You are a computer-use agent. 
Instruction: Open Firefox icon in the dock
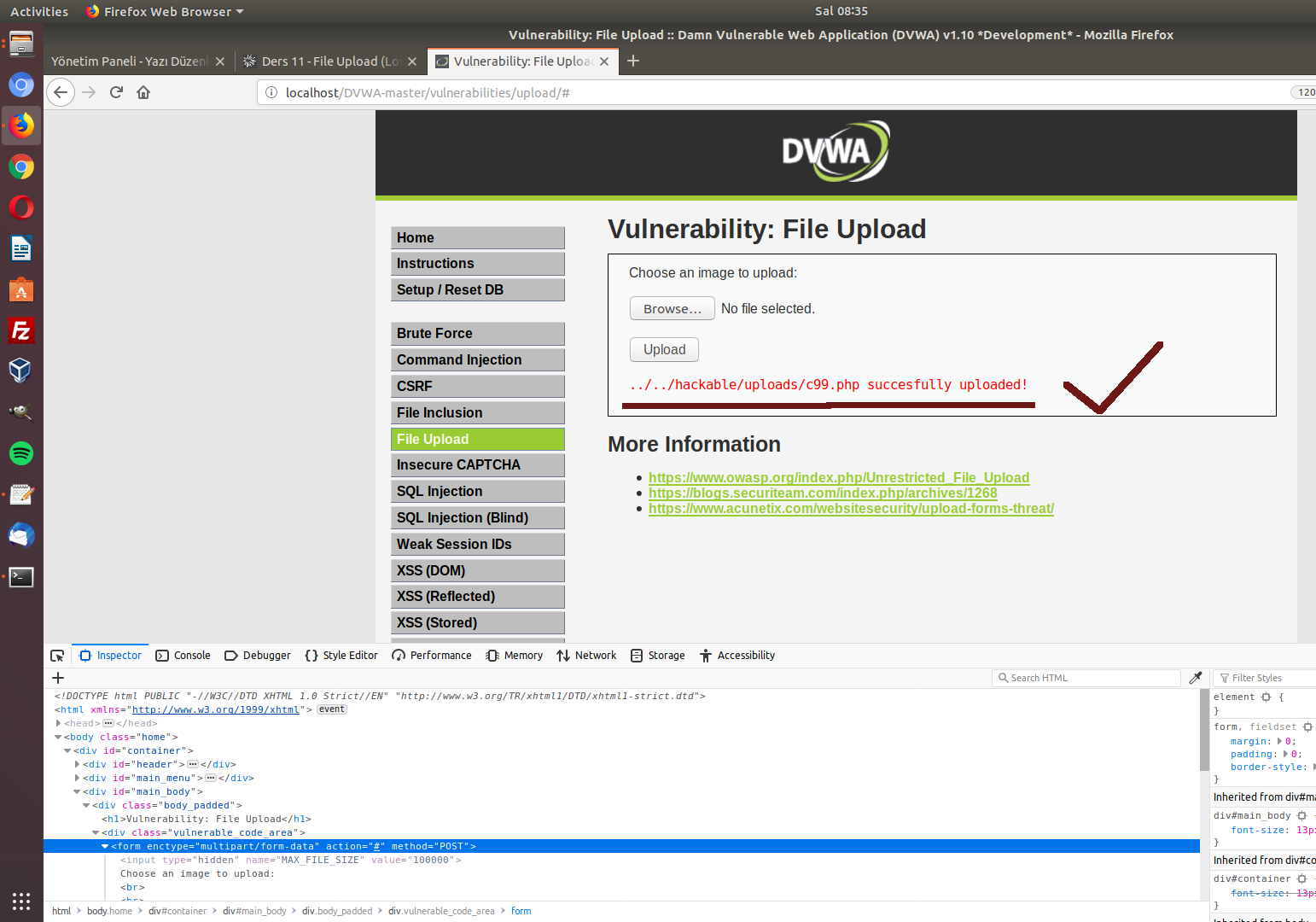click(x=21, y=125)
